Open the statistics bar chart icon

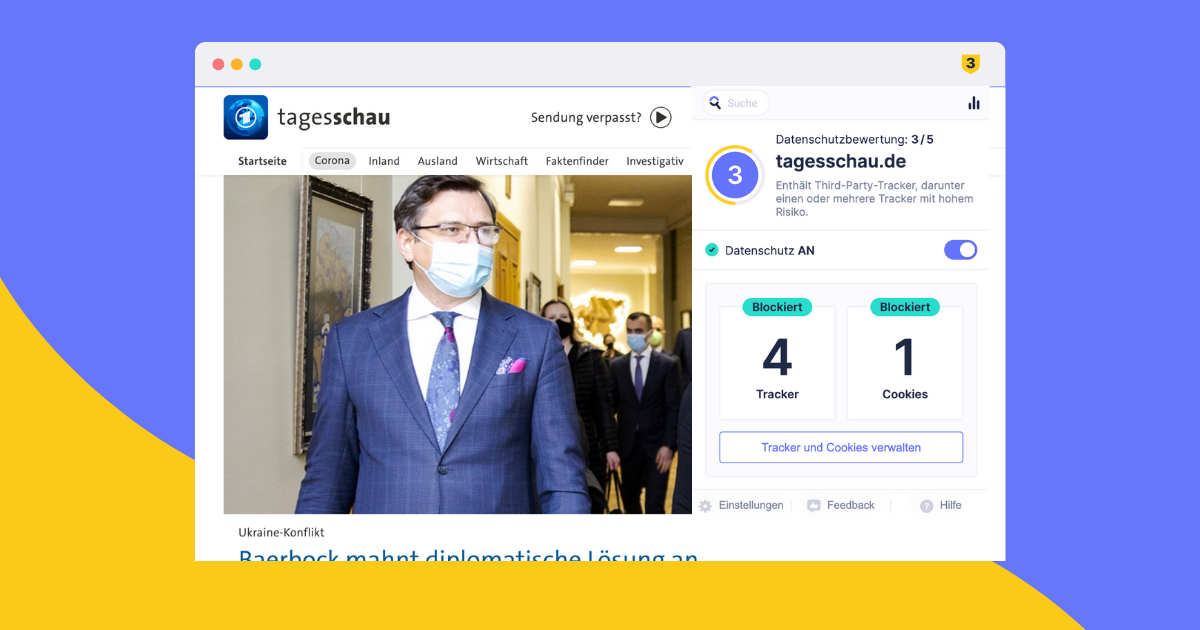pyautogui.click(x=974, y=103)
